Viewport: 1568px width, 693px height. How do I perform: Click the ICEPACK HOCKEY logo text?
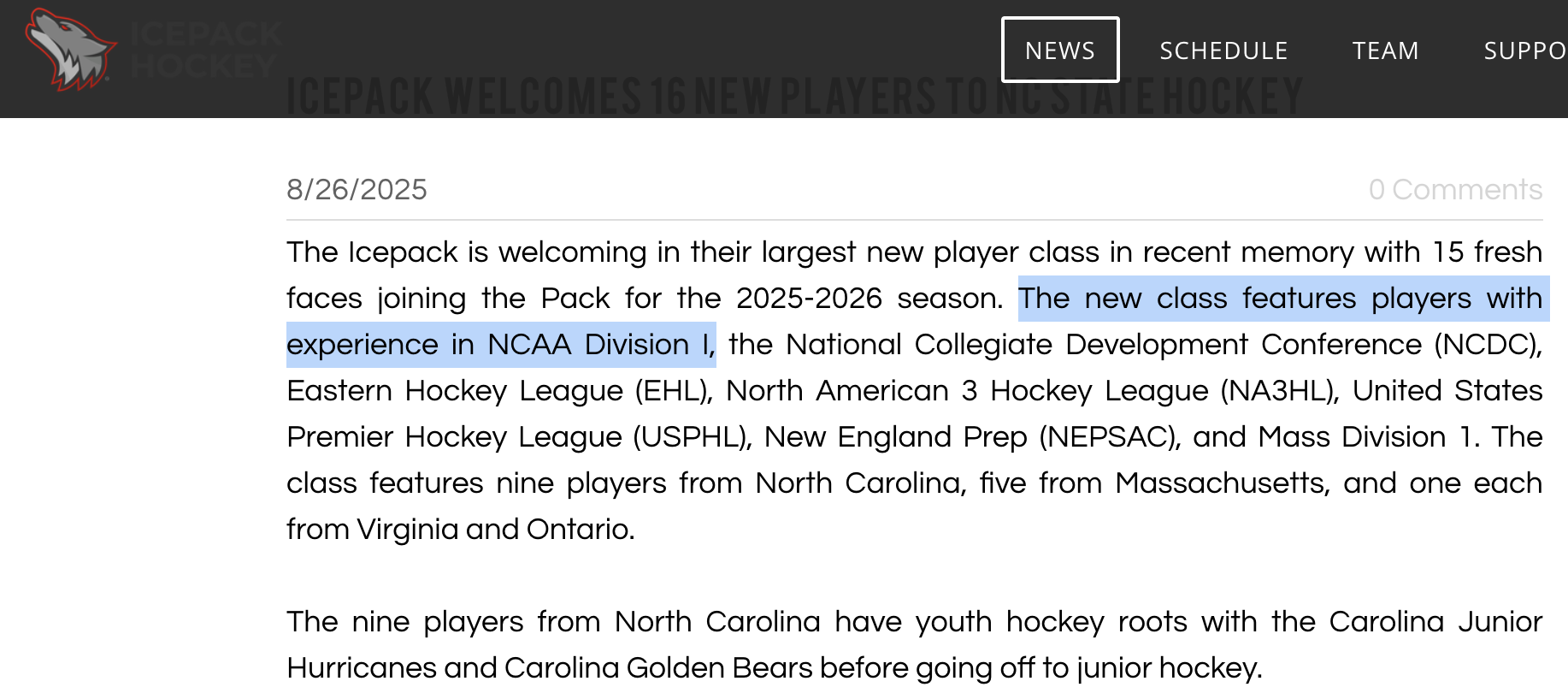coord(206,50)
